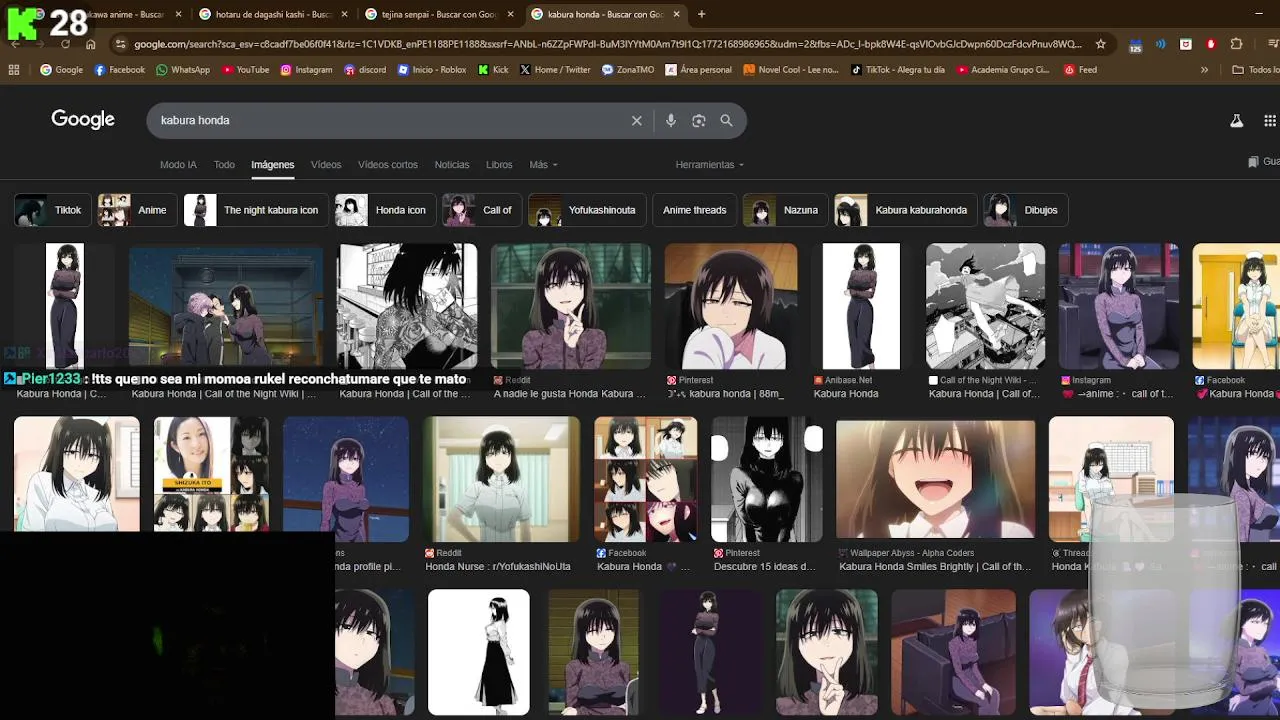This screenshot has width=1280, height=720.
Task: Open new browser tab with plus icon
Action: tap(701, 14)
